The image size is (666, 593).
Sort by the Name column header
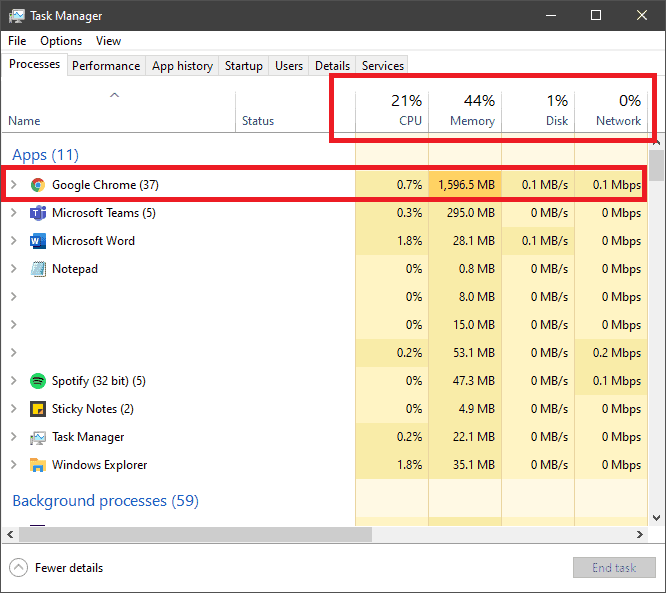point(119,111)
